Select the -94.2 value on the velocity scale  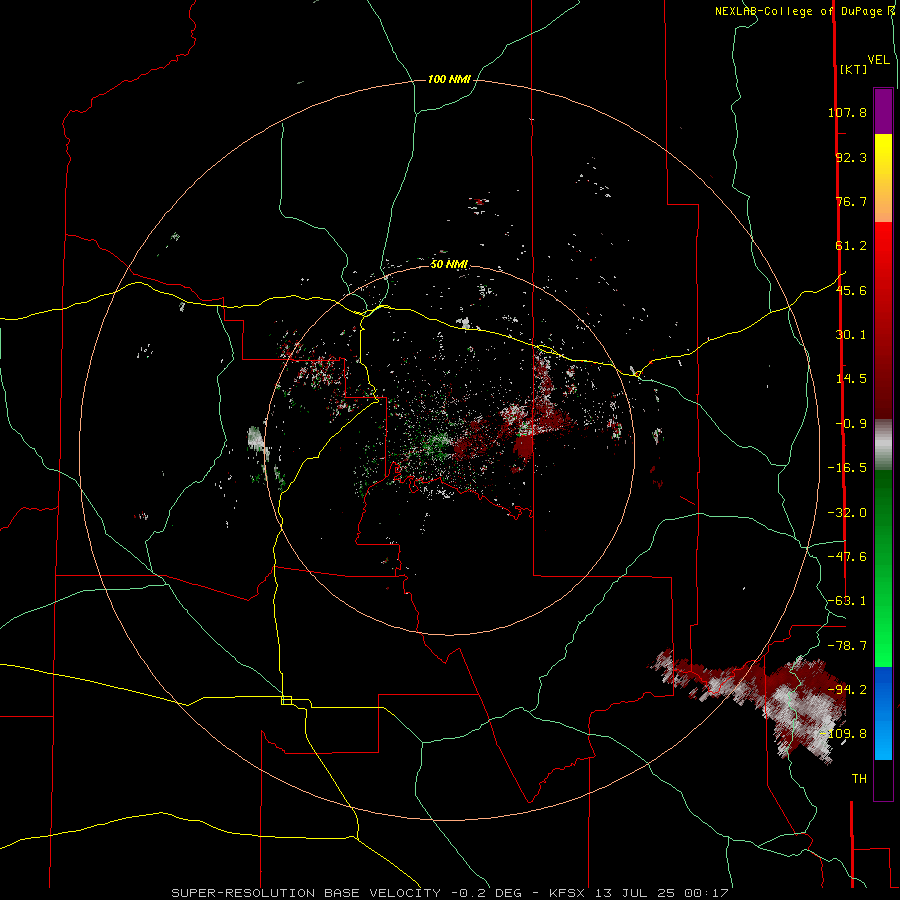847,690
